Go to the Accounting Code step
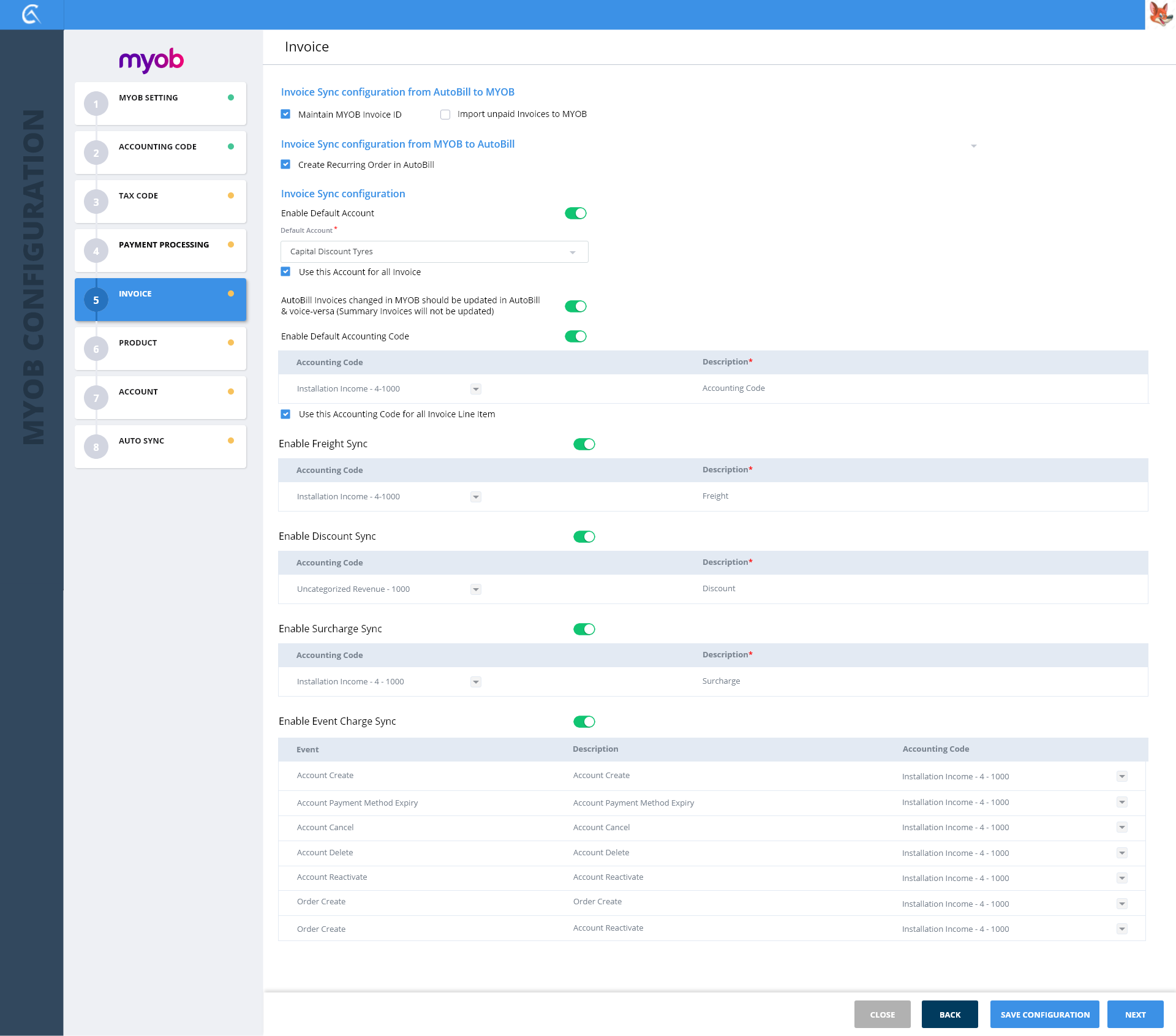1176x1036 pixels. 160,153
